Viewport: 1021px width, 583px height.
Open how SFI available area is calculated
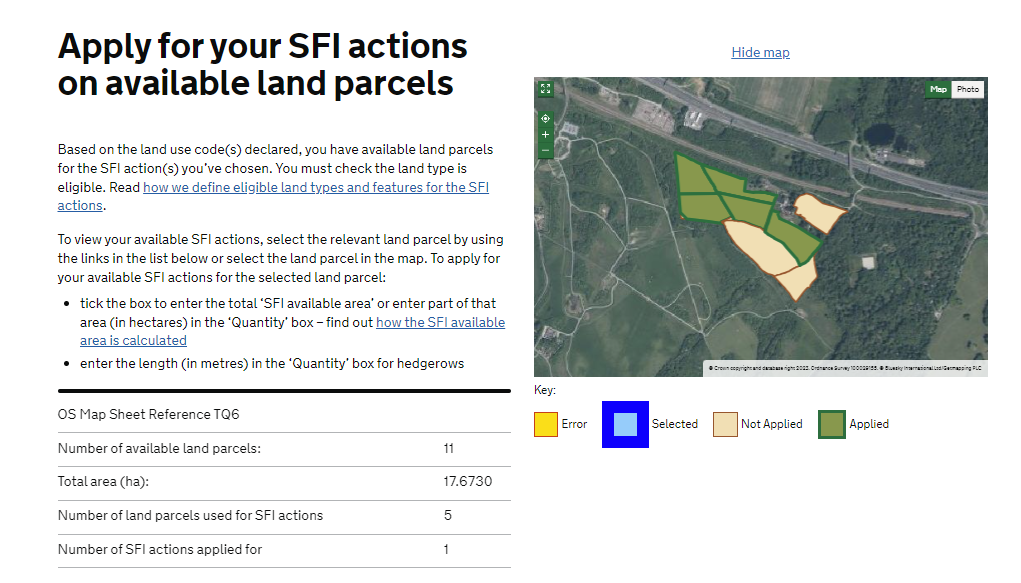tap(440, 322)
